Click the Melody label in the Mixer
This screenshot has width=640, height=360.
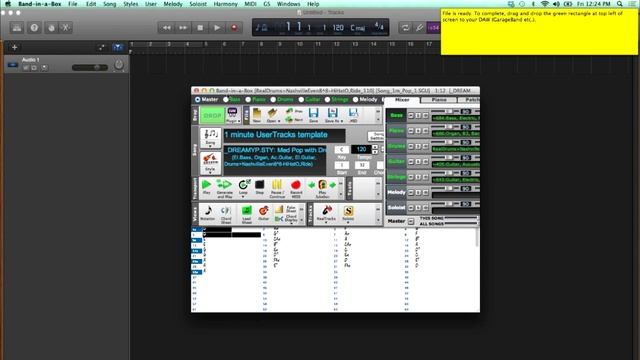point(396,192)
